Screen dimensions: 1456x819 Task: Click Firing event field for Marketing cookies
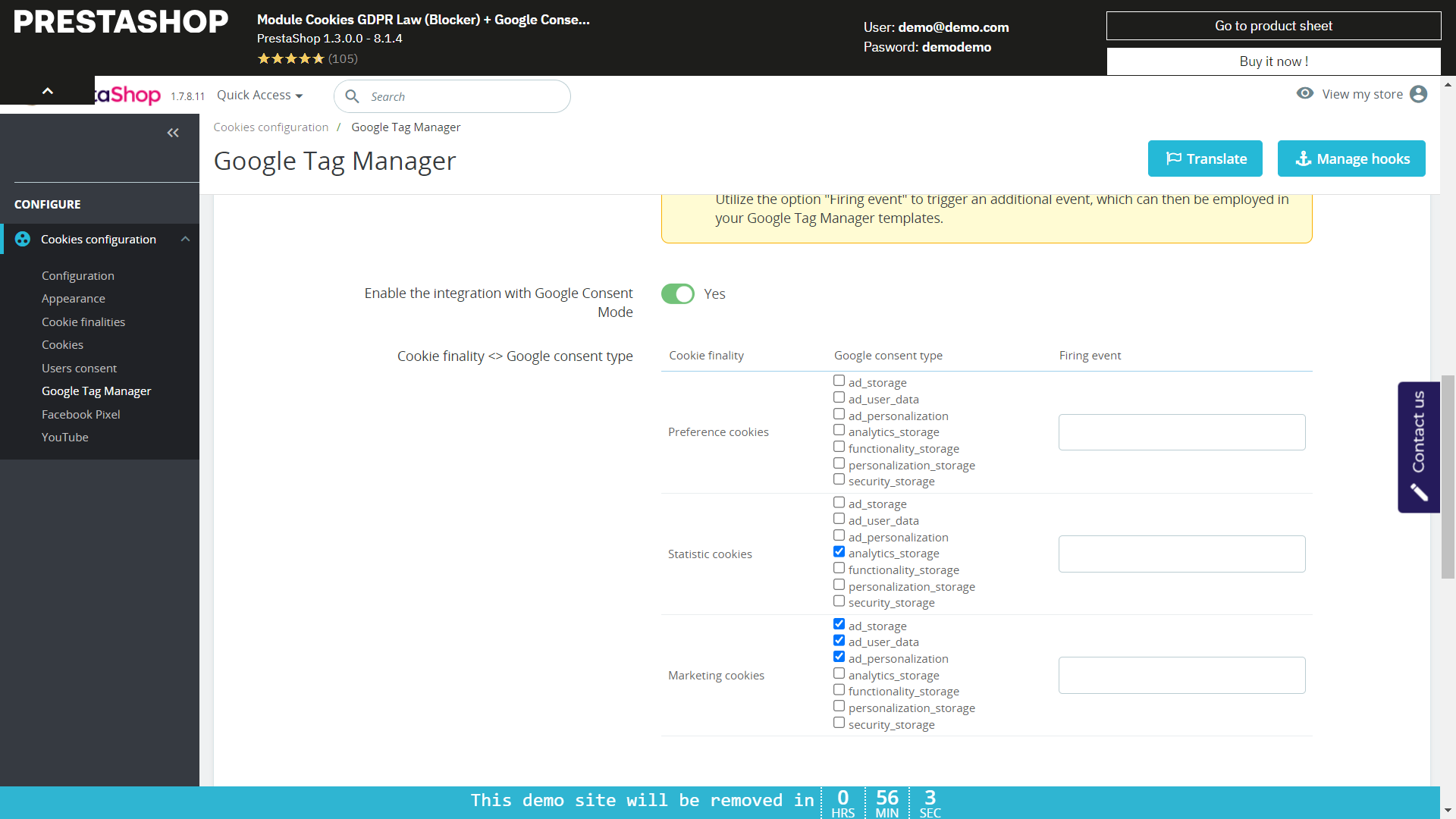coord(1181,675)
